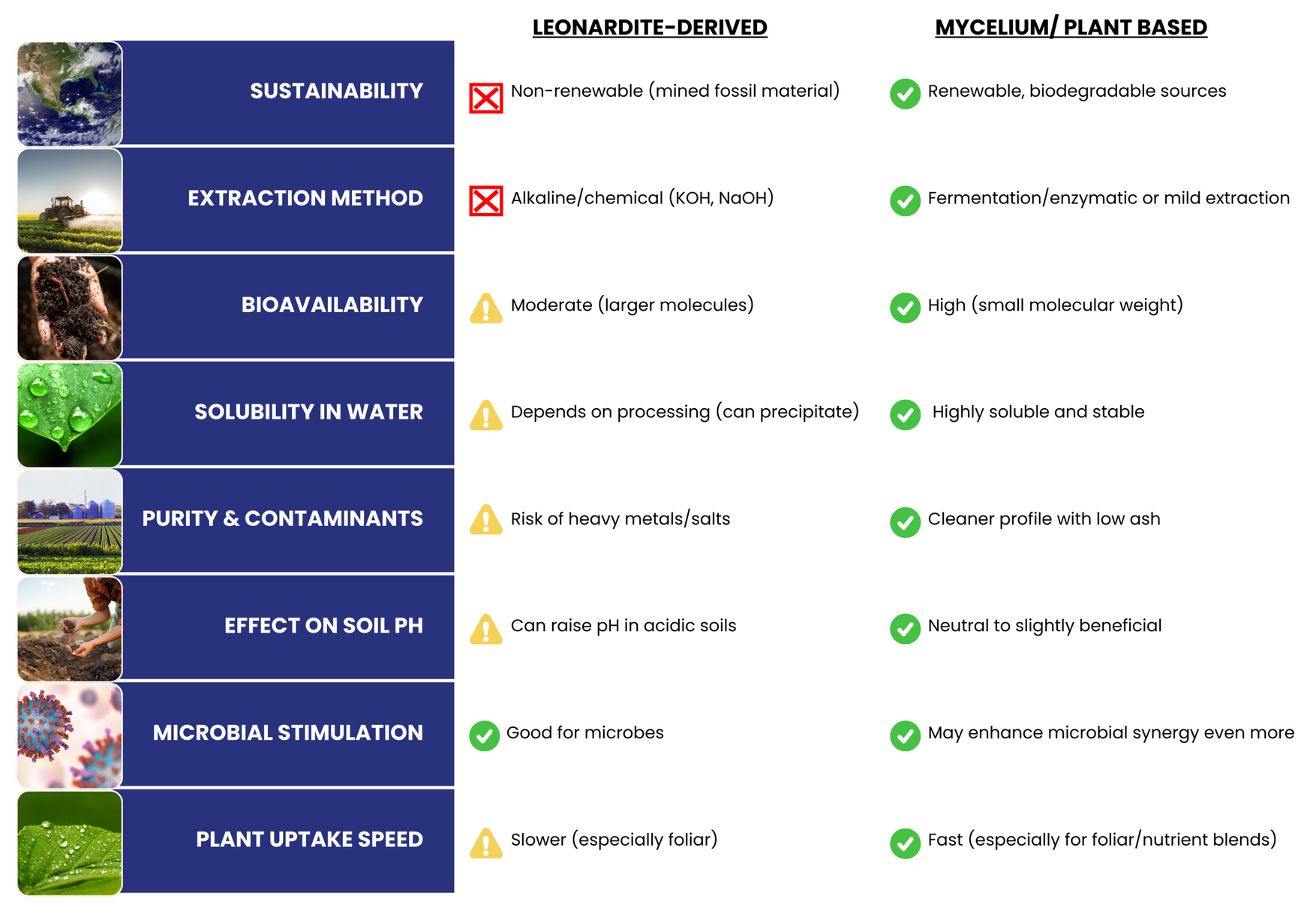Click the yellow warning icon beside Moderate (larger molecules)
This screenshot has width=1316, height=920.
(x=485, y=308)
